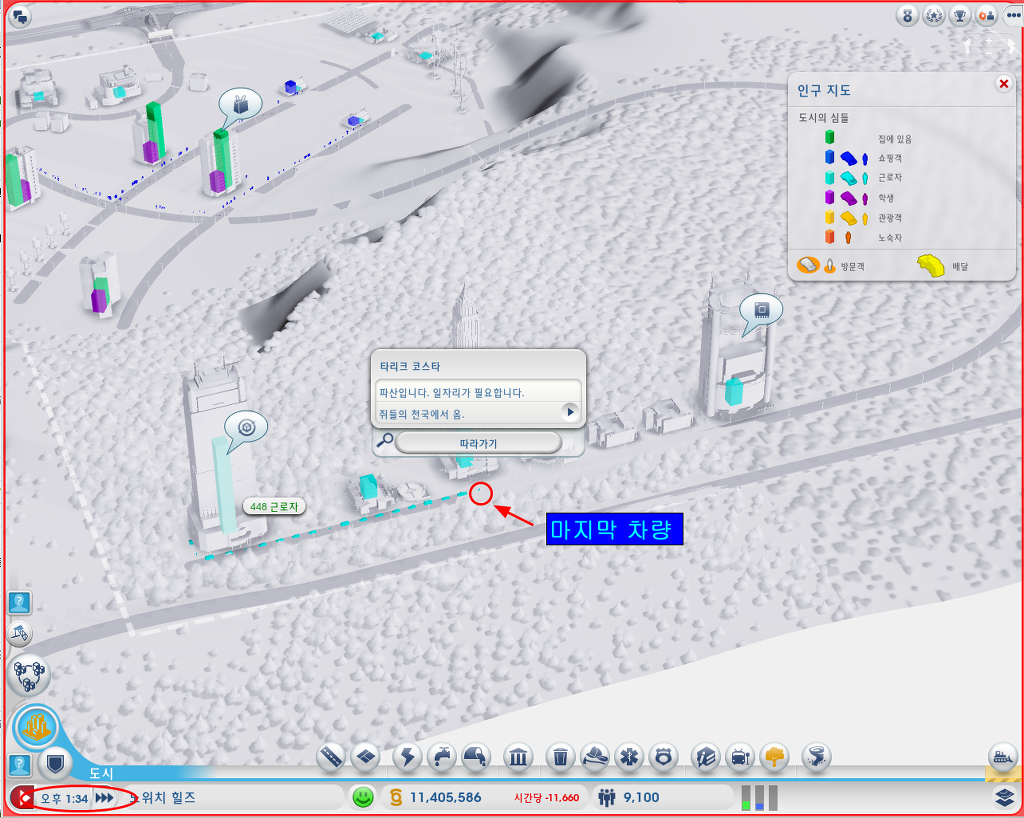The width and height of the screenshot is (1024, 818).
Task: Open the Power lightning-bolt menu
Action: pos(408,757)
